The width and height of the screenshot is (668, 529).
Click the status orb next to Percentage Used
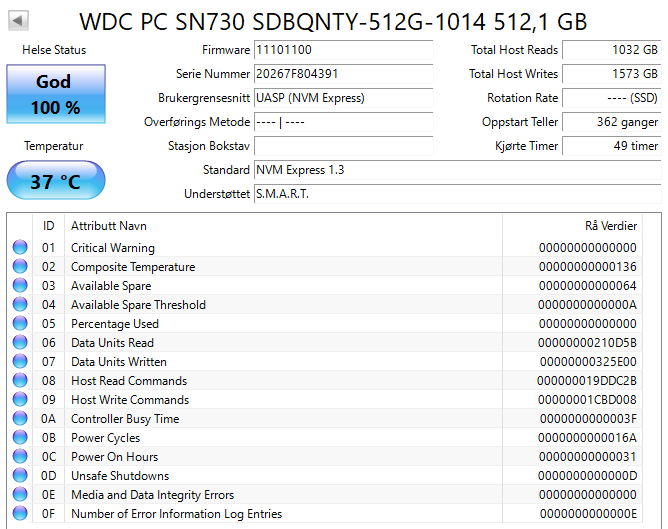20,324
